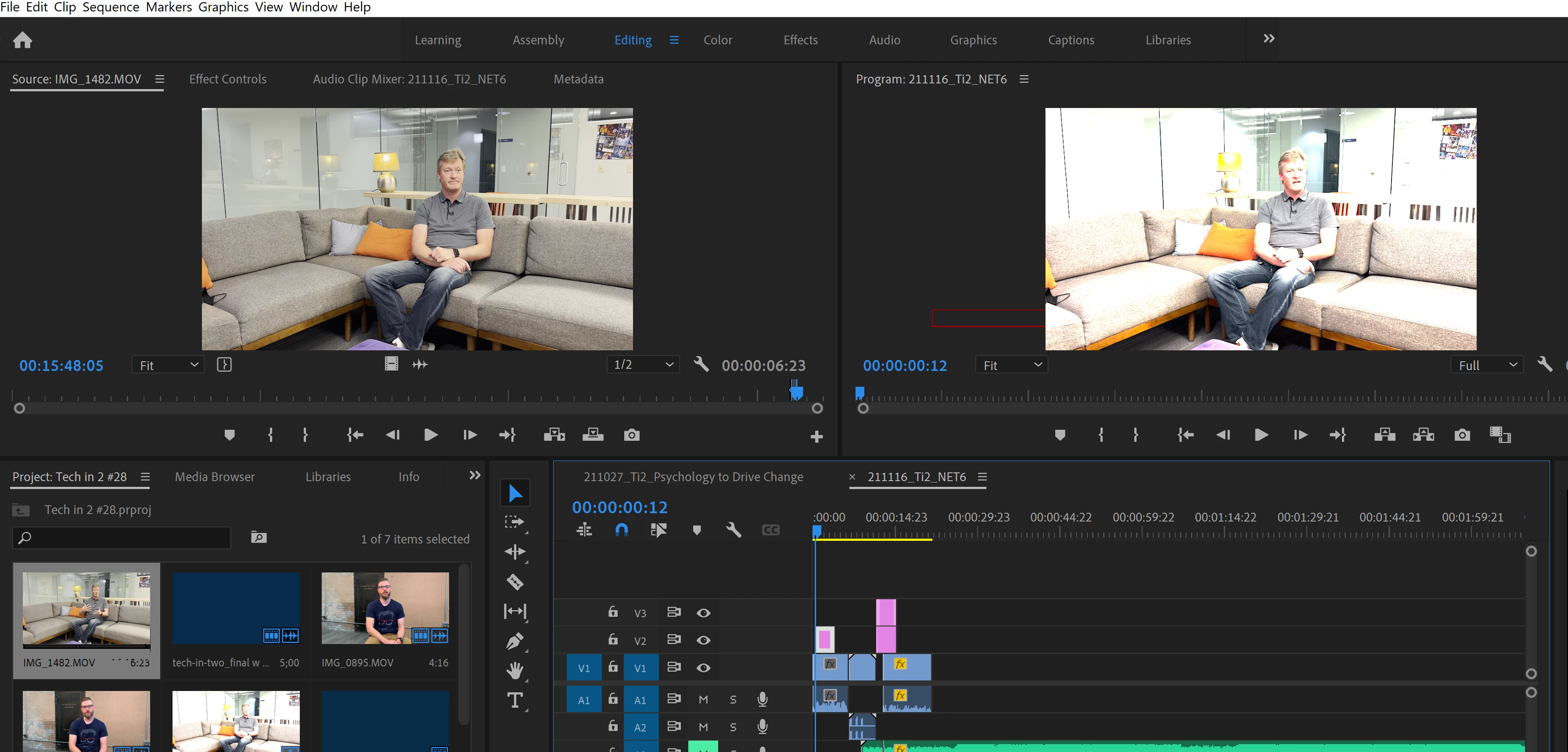Image resolution: width=1568 pixels, height=752 pixels.
Task: Toggle V3 track lock
Action: tap(613, 612)
